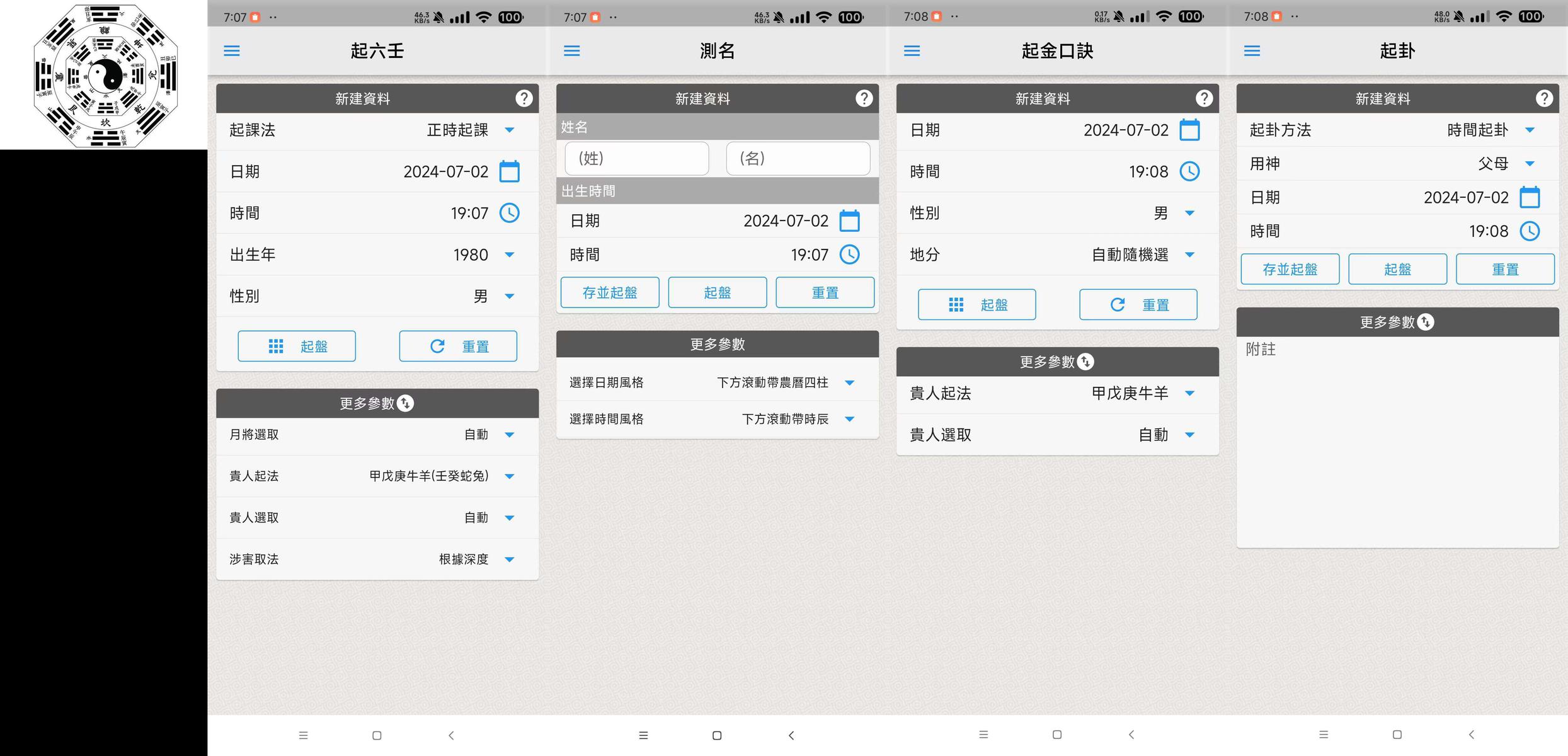
Task: Open calendar picker in 起金口訣 panel
Action: [x=1189, y=130]
